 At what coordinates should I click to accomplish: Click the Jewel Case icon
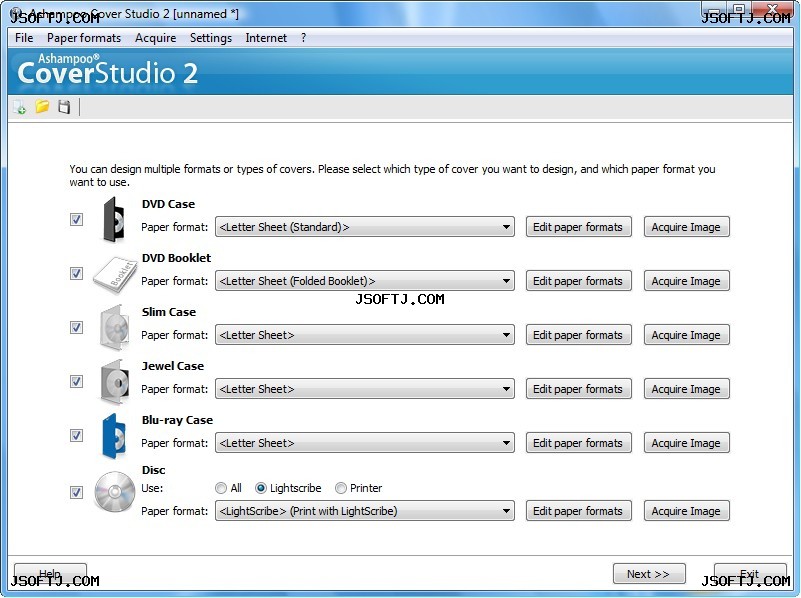115,382
